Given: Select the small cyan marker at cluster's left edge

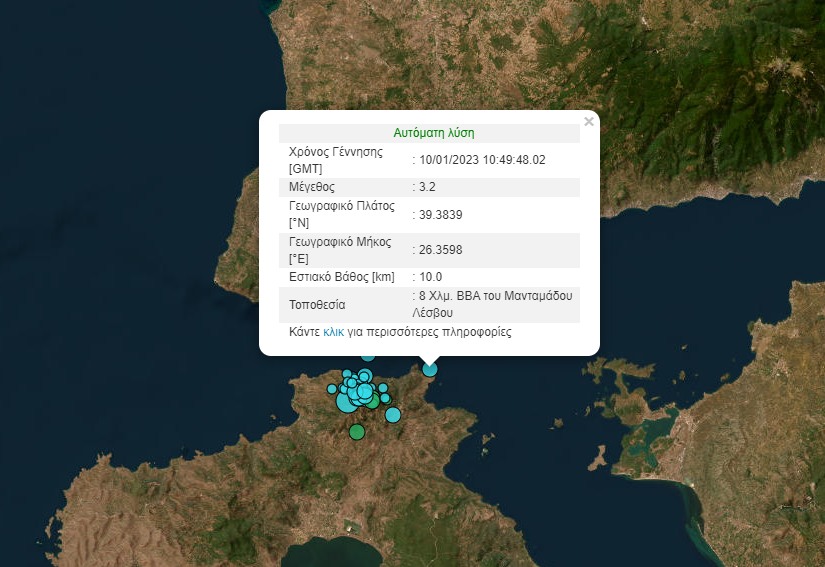Looking at the screenshot, I should click(x=332, y=389).
